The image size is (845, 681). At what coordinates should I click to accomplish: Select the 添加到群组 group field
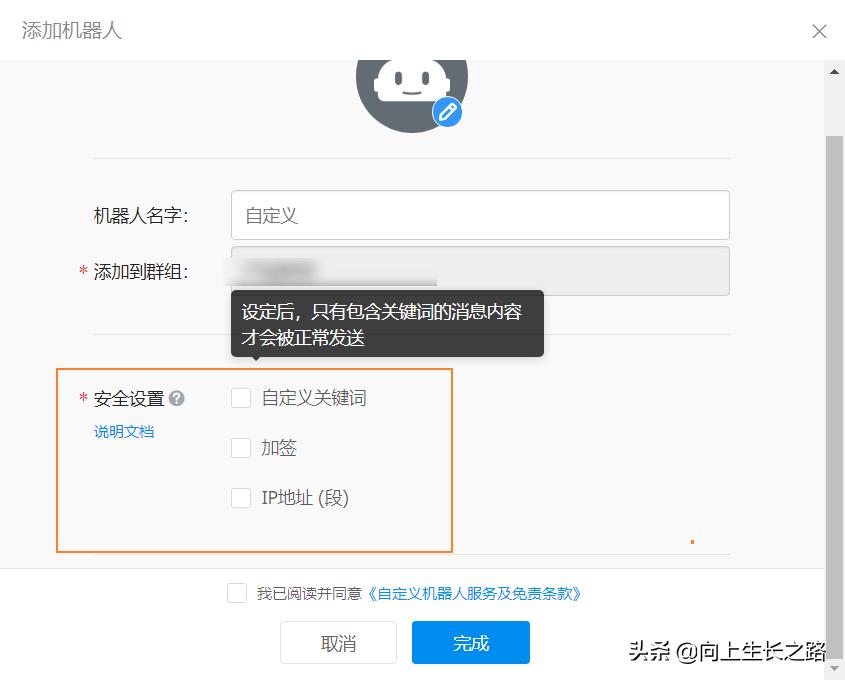(480, 270)
